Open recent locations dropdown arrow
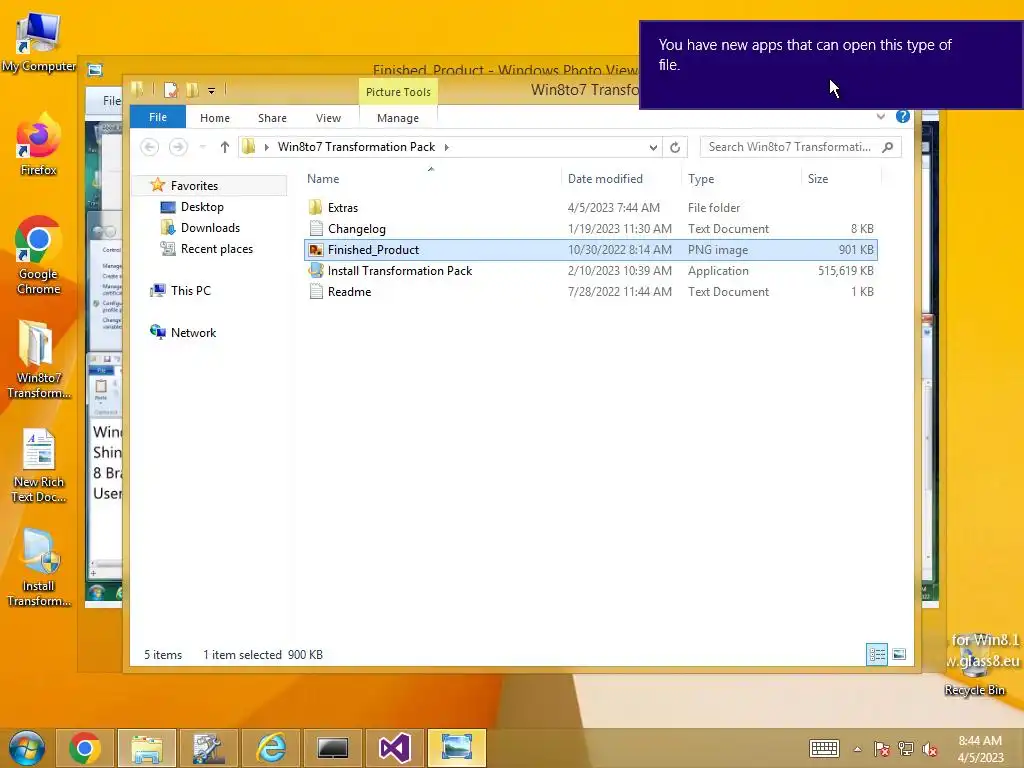 tap(202, 147)
